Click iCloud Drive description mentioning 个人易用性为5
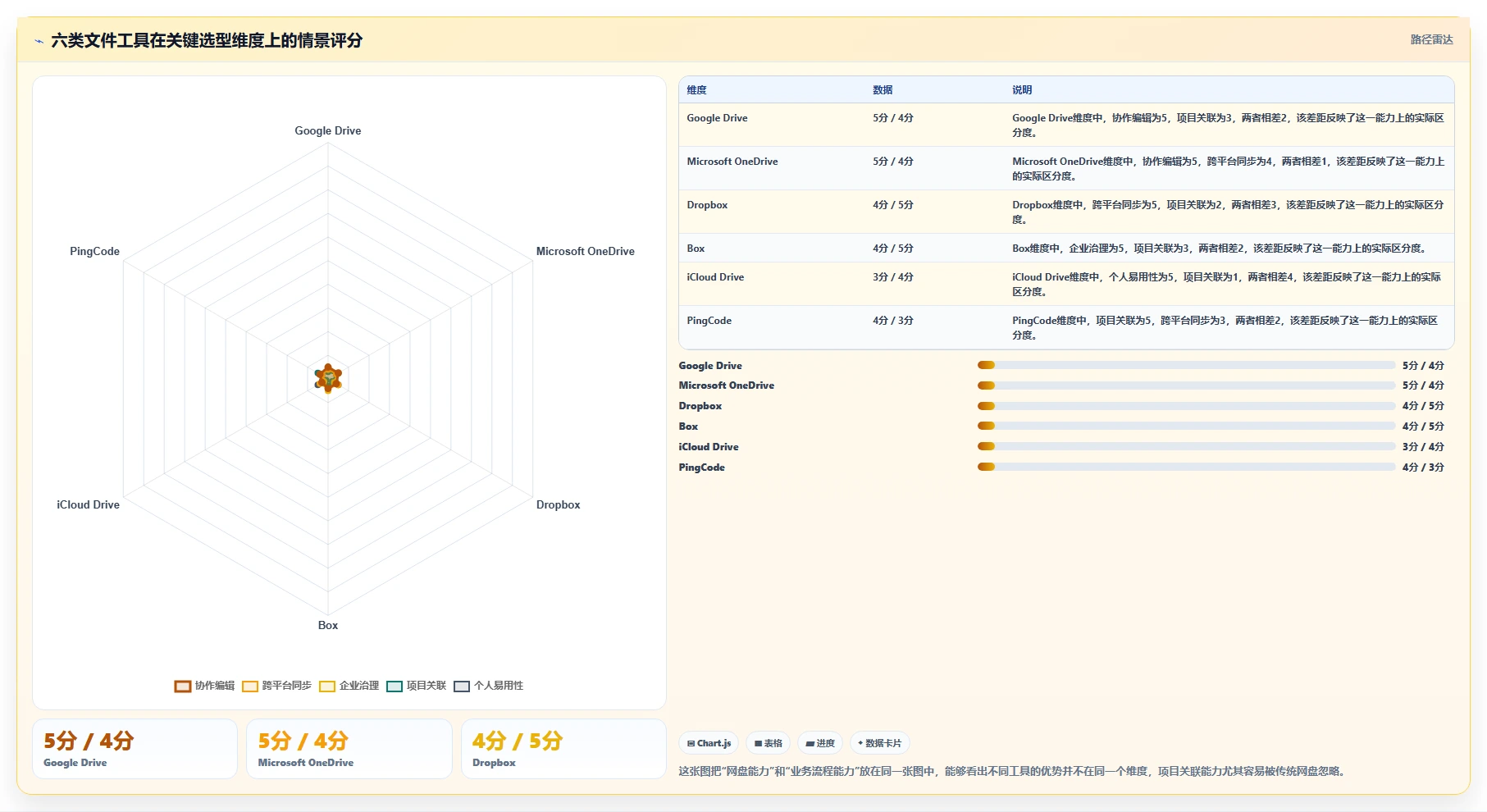The height and width of the screenshot is (812, 1487). 1227,285
